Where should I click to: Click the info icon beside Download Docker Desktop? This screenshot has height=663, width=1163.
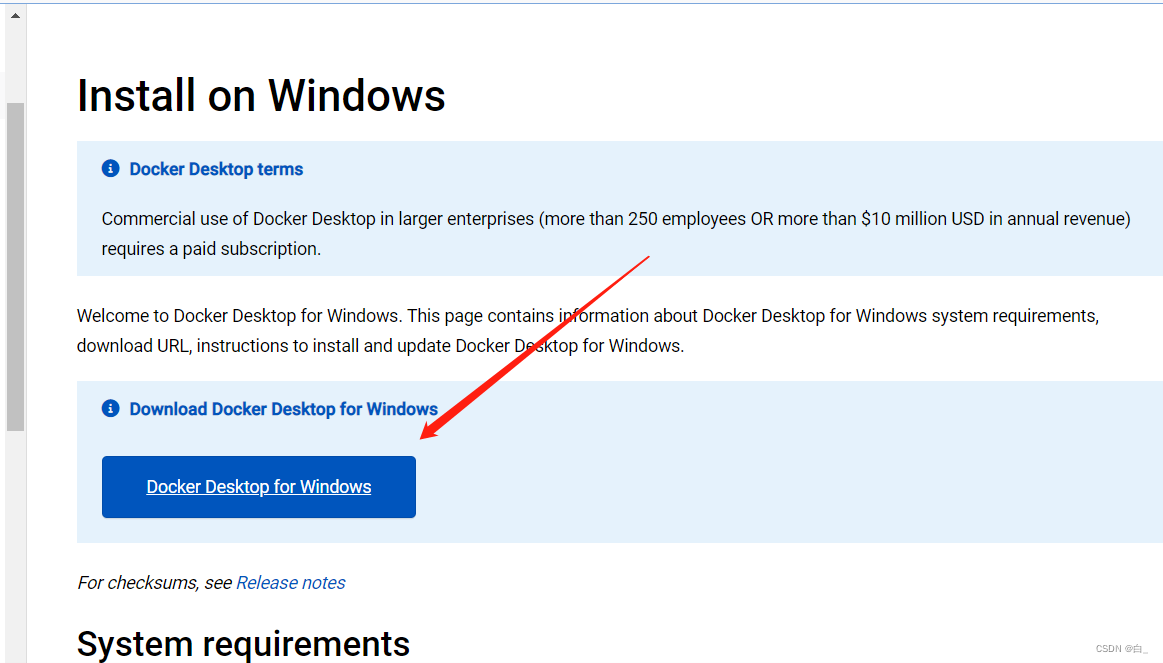111,408
